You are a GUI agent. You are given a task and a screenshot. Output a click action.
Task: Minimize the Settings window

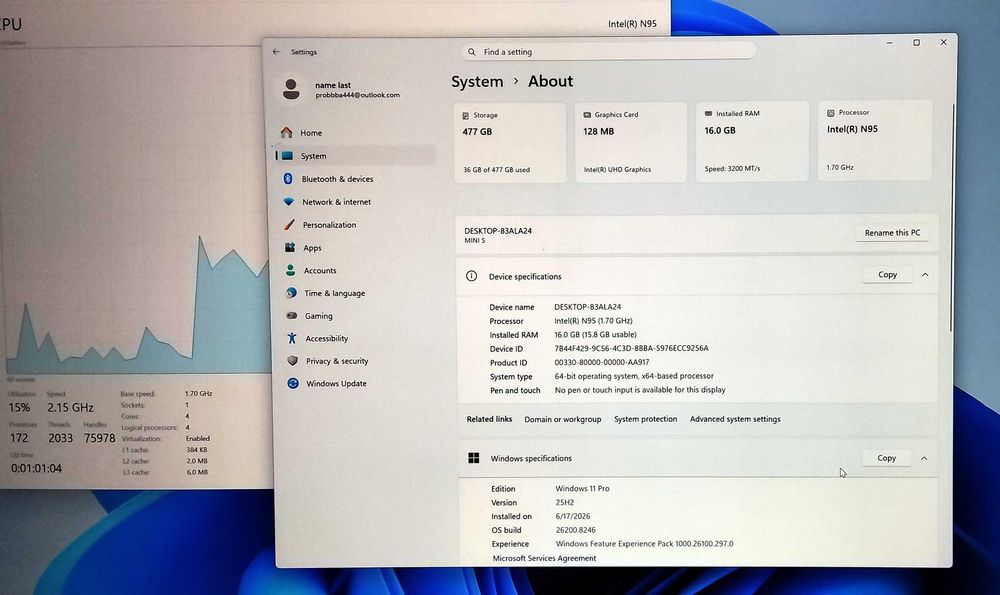[x=889, y=43]
